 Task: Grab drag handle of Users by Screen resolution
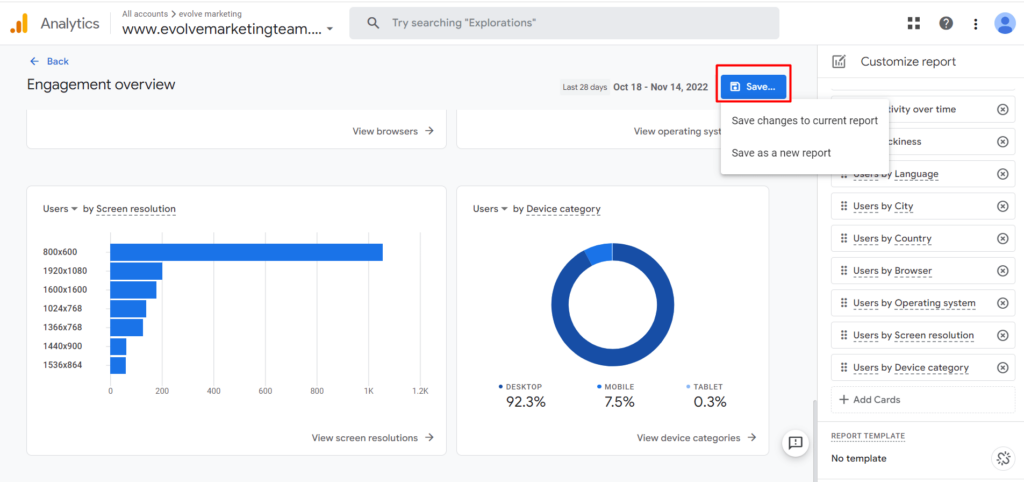click(844, 335)
